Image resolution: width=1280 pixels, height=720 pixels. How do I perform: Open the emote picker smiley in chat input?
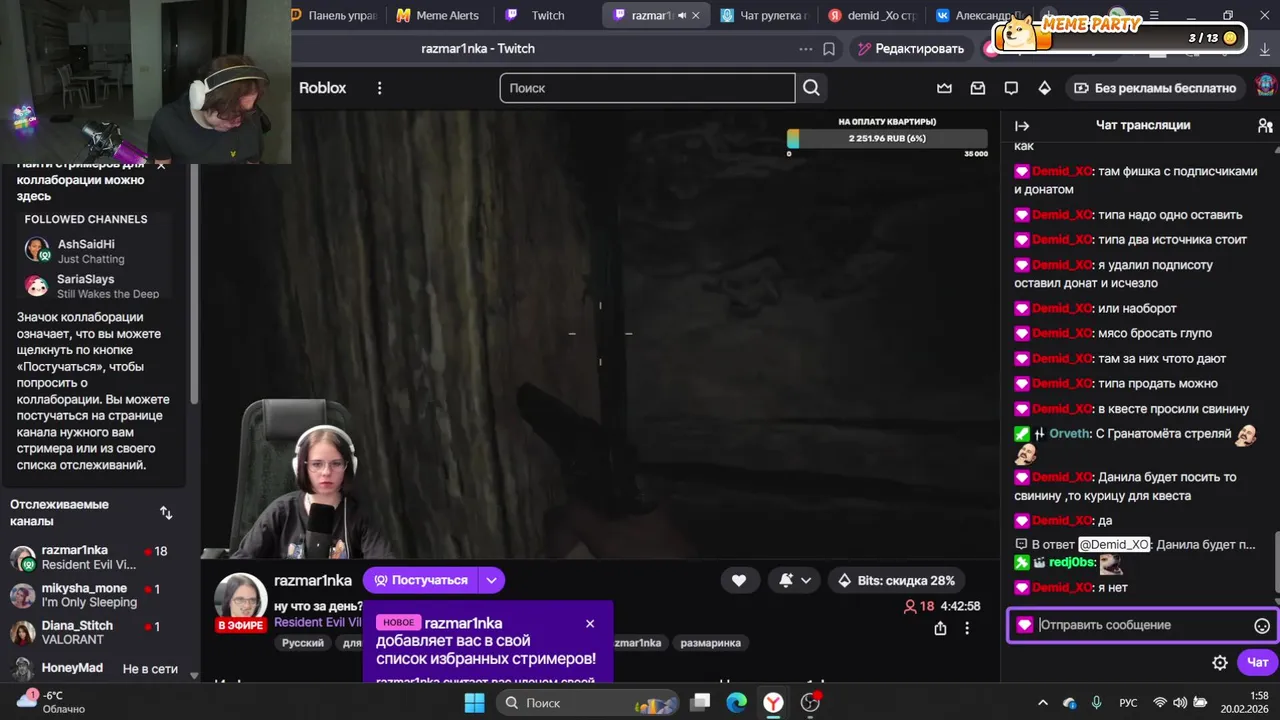pos(1262,625)
